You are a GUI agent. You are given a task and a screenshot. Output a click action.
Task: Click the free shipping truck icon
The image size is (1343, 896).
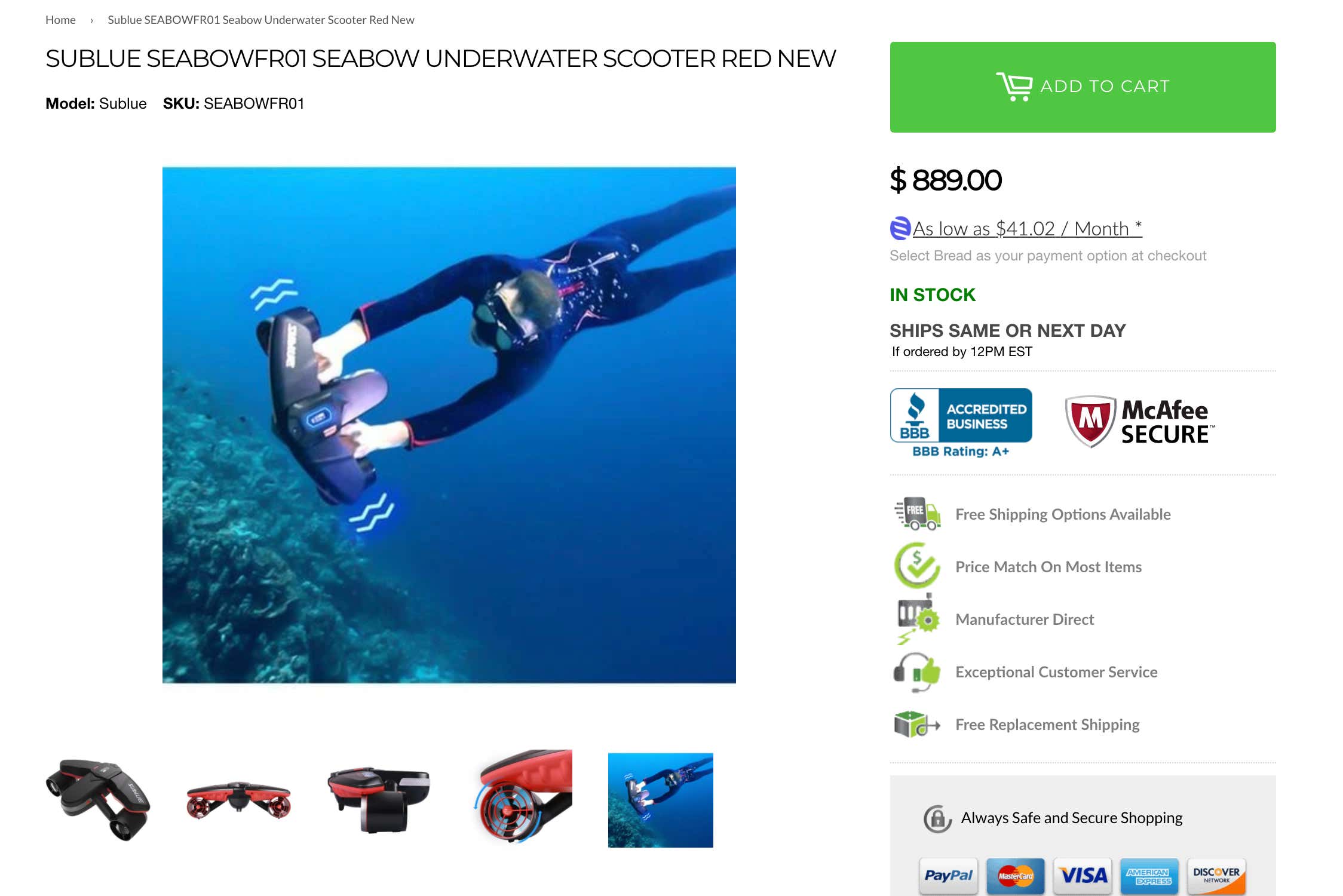(x=918, y=514)
